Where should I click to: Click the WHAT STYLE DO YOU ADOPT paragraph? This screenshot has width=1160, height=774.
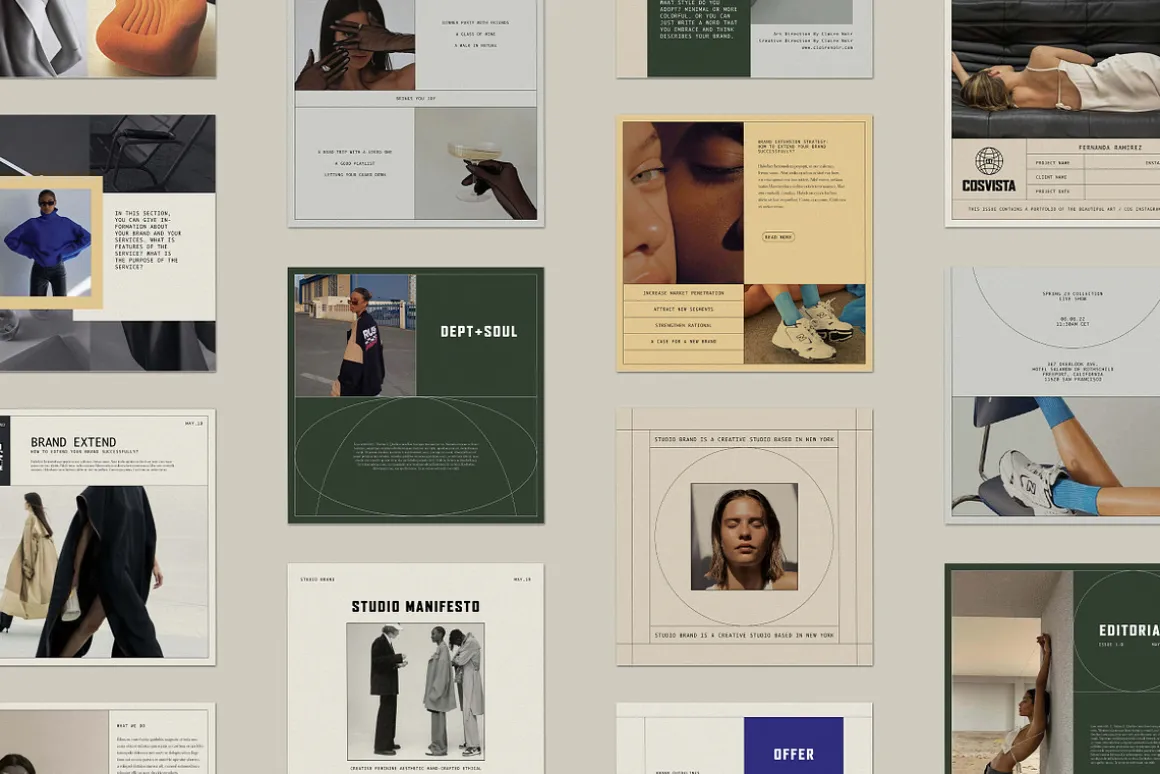click(698, 19)
